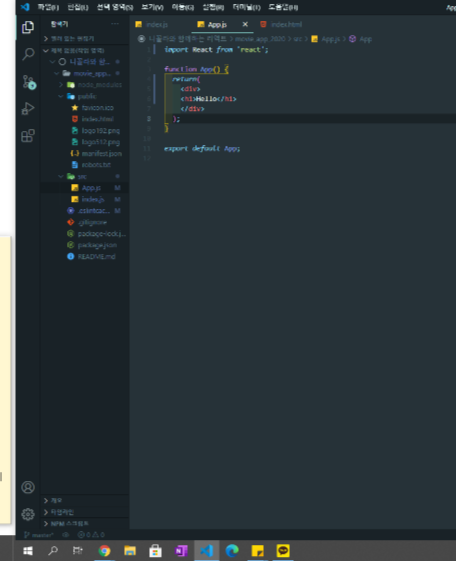Open Sticky Notes from taskbar
Screen dimensions: 456x561
pos(258,550)
